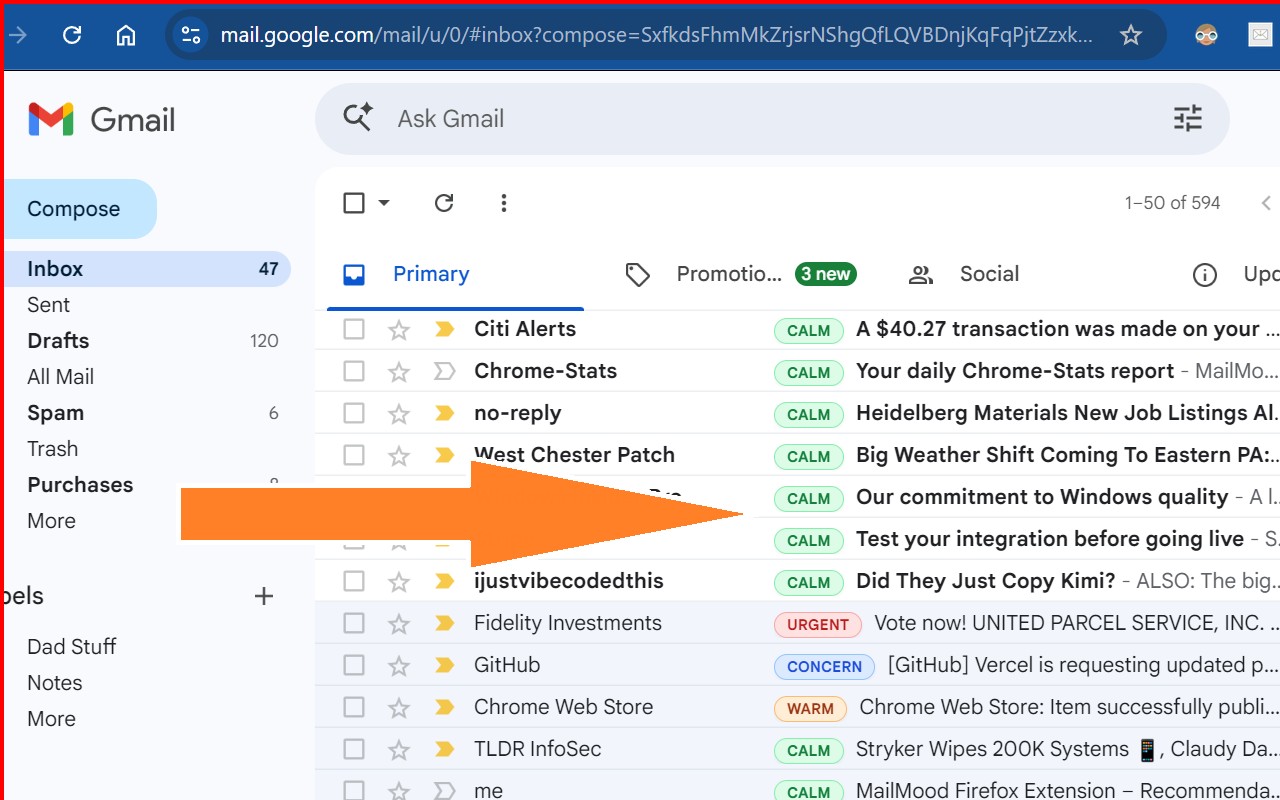Image resolution: width=1280 pixels, height=800 pixels.
Task: Open the Dad Stuff label
Action: [x=72, y=647]
